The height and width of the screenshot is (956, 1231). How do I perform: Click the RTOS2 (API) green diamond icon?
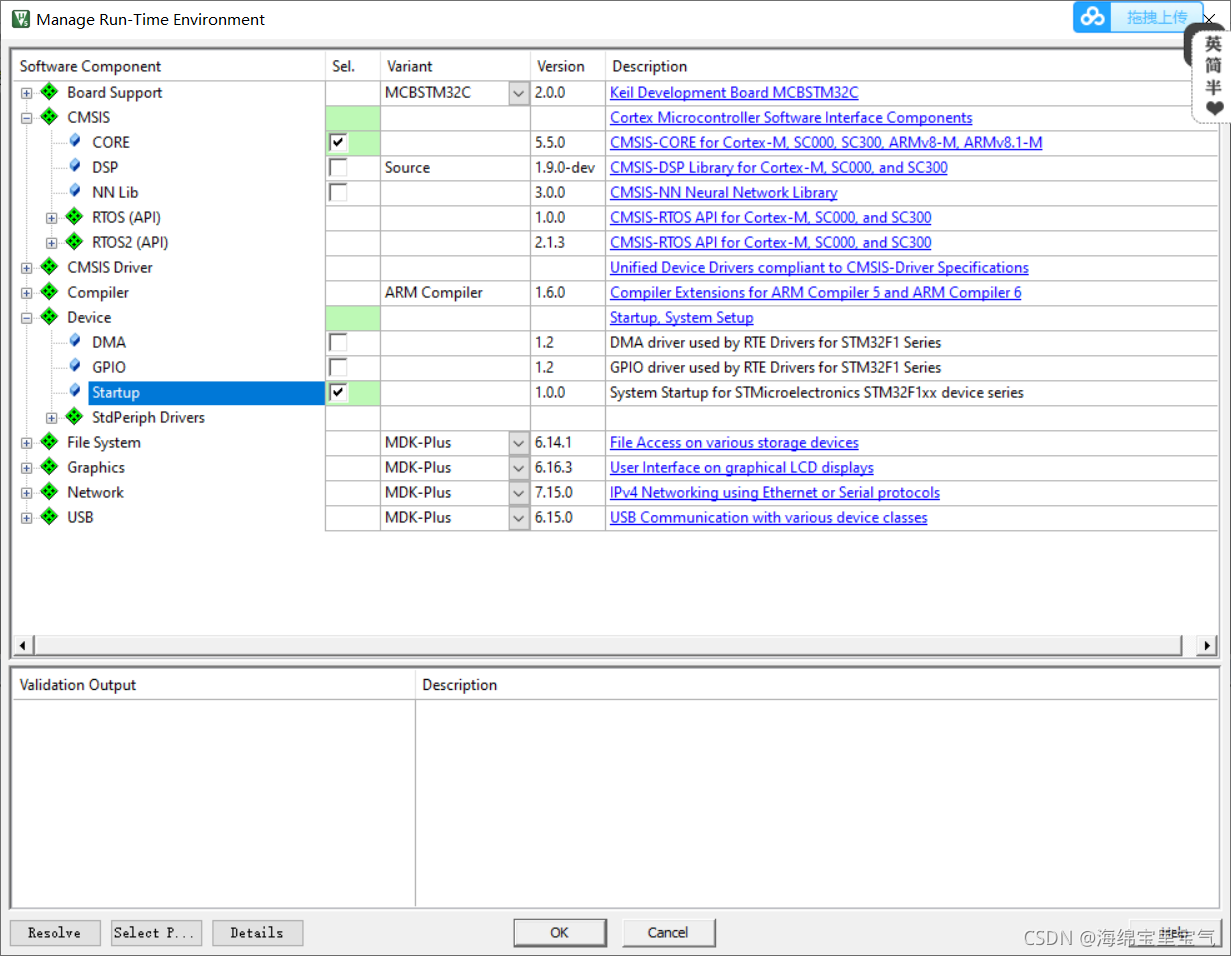(74, 242)
